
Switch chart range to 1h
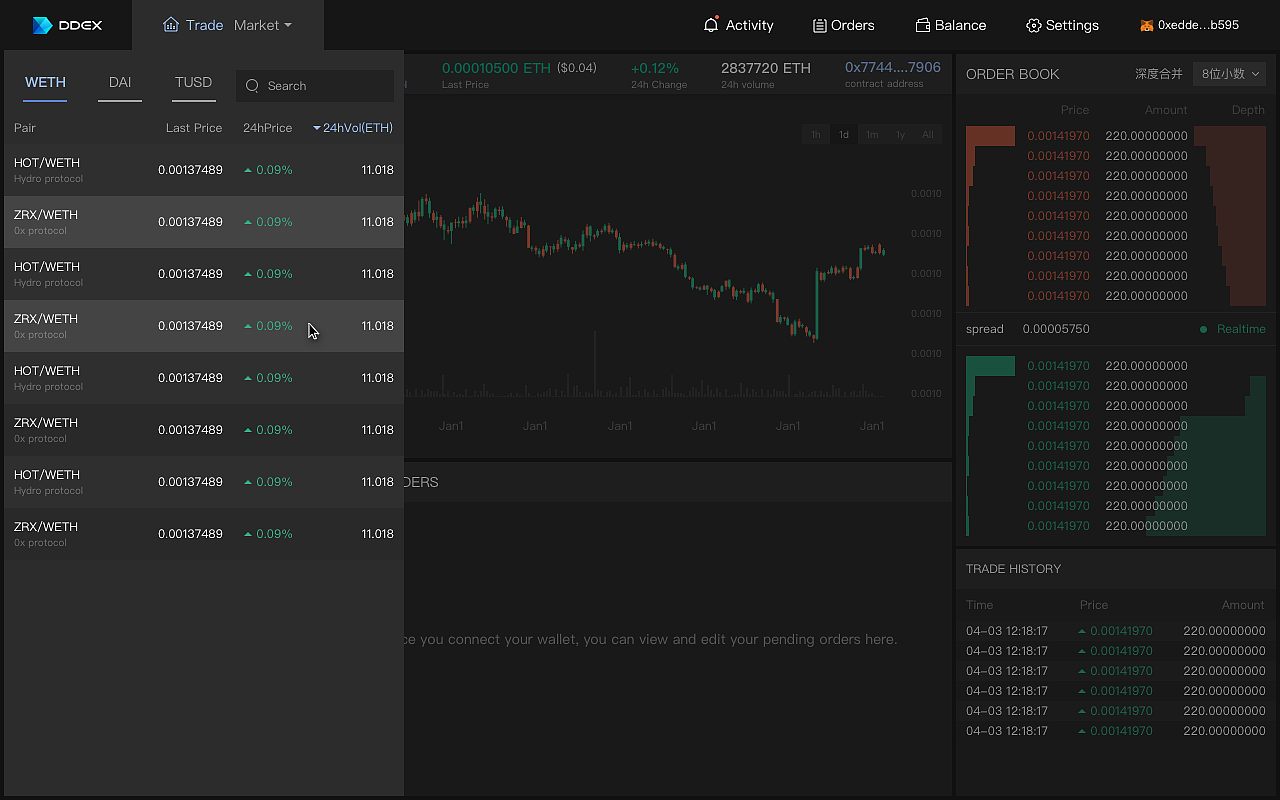(x=816, y=135)
